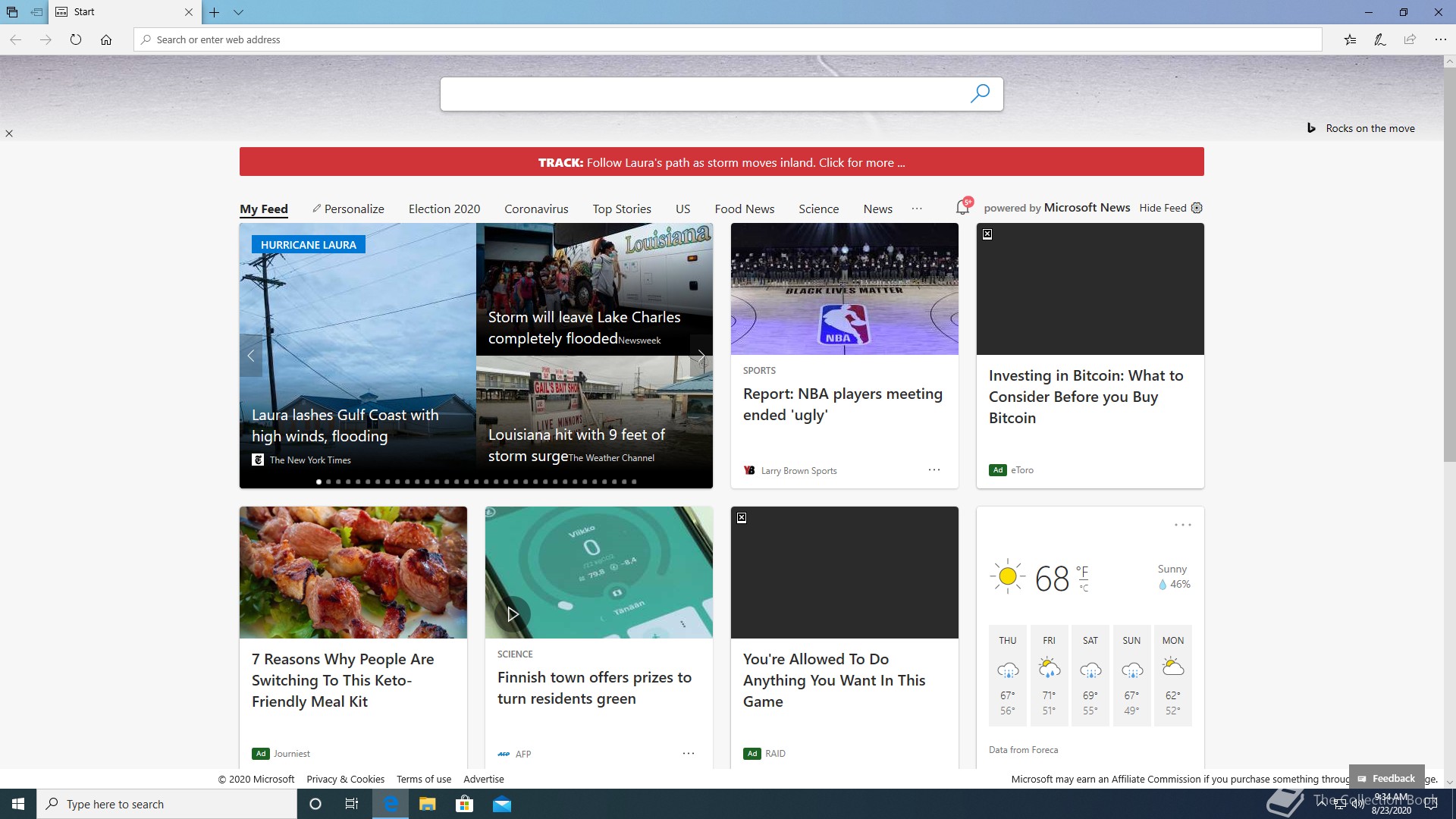The height and width of the screenshot is (819, 1456).
Task: Open Investing in Bitcoin ad headline
Action: pos(1086,397)
